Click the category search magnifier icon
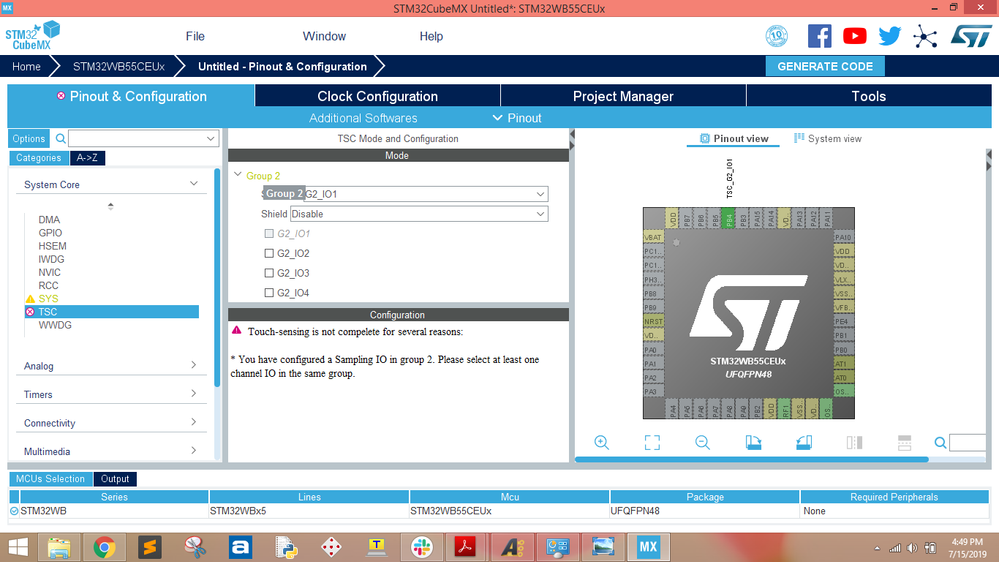The width and height of the screenshot is (999, 562). point(61,138)
